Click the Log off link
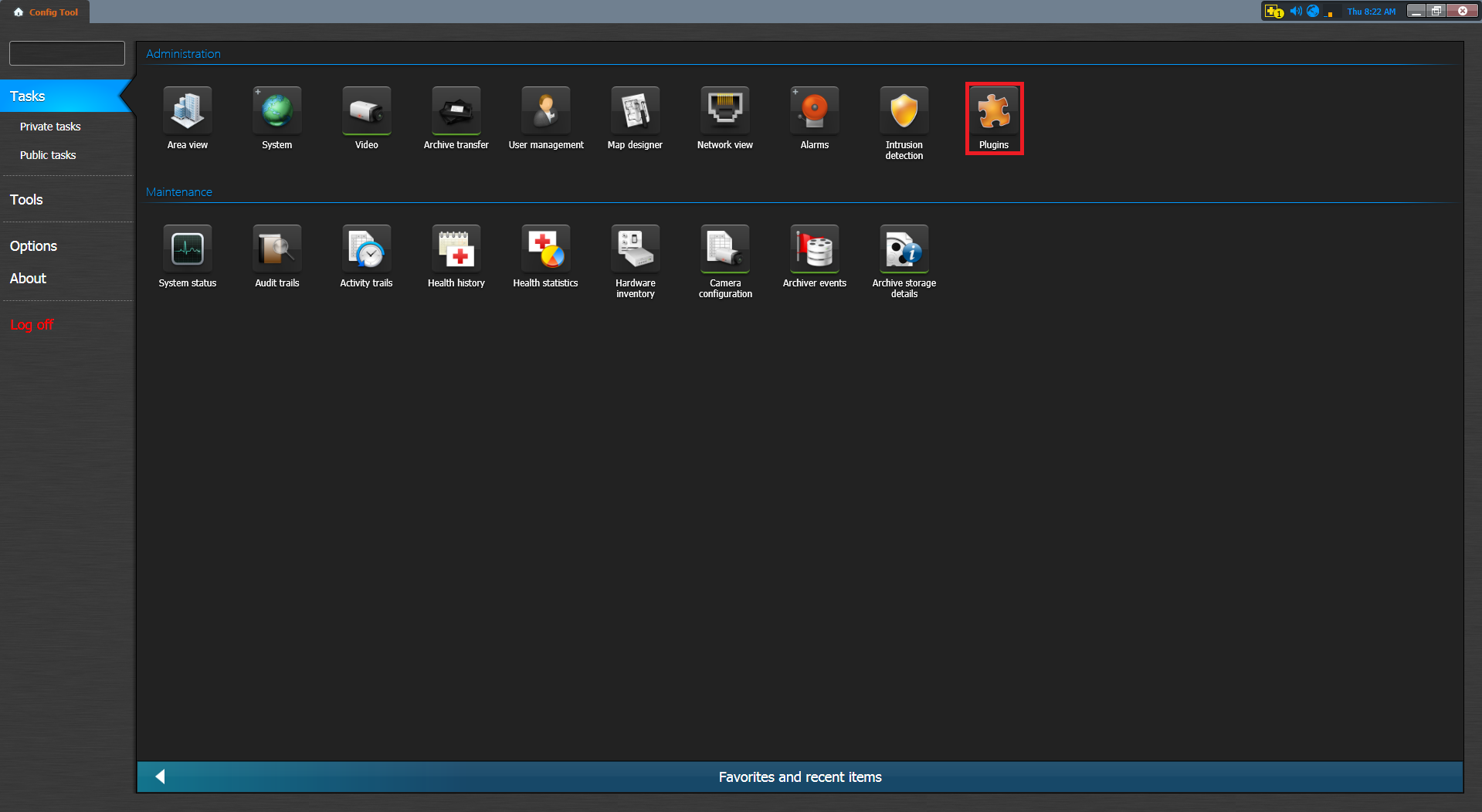The width and height of the screenshot is (1482, 812). [x=32, y=325]
